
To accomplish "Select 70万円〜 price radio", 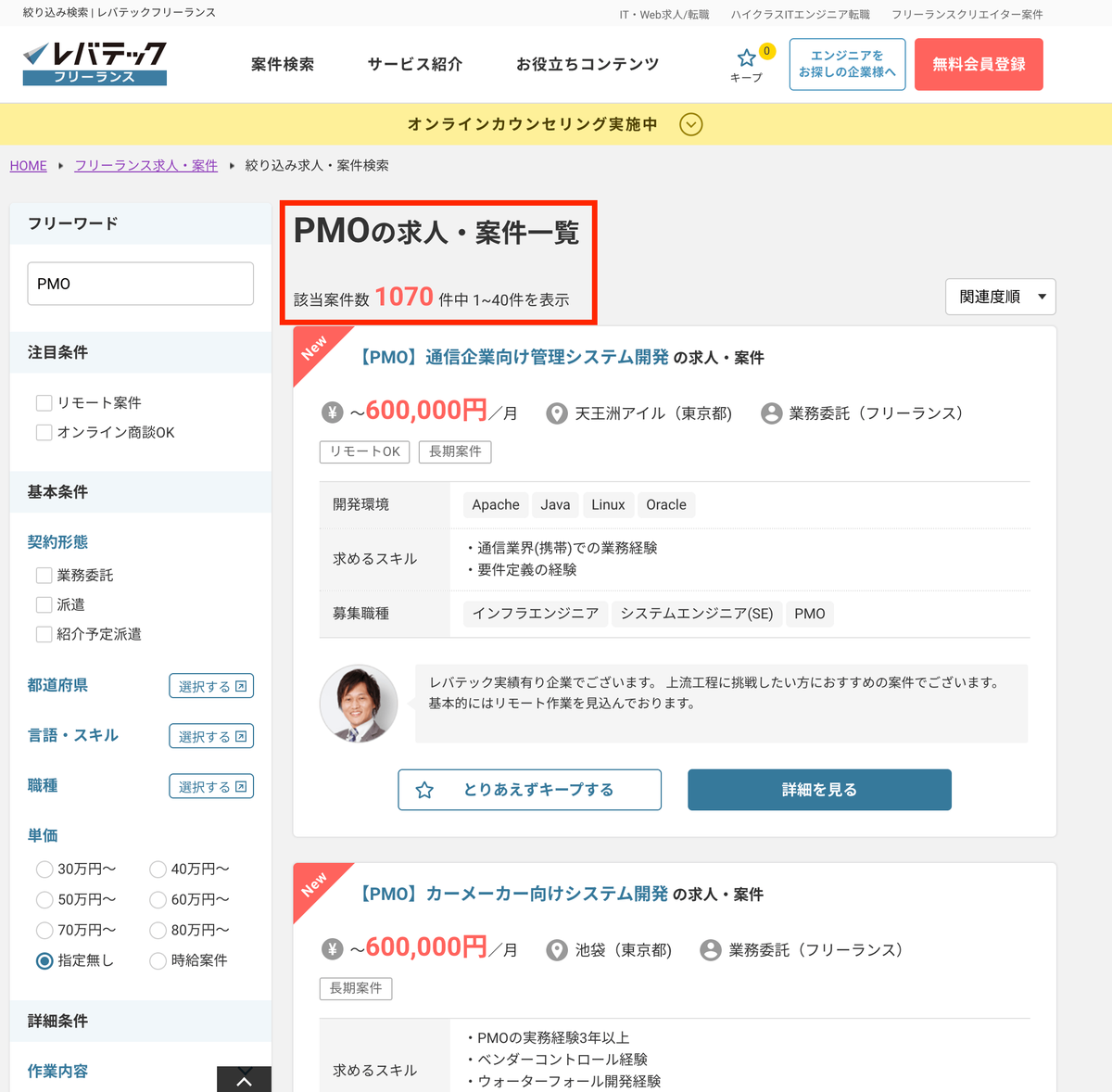I will (44, 930).
